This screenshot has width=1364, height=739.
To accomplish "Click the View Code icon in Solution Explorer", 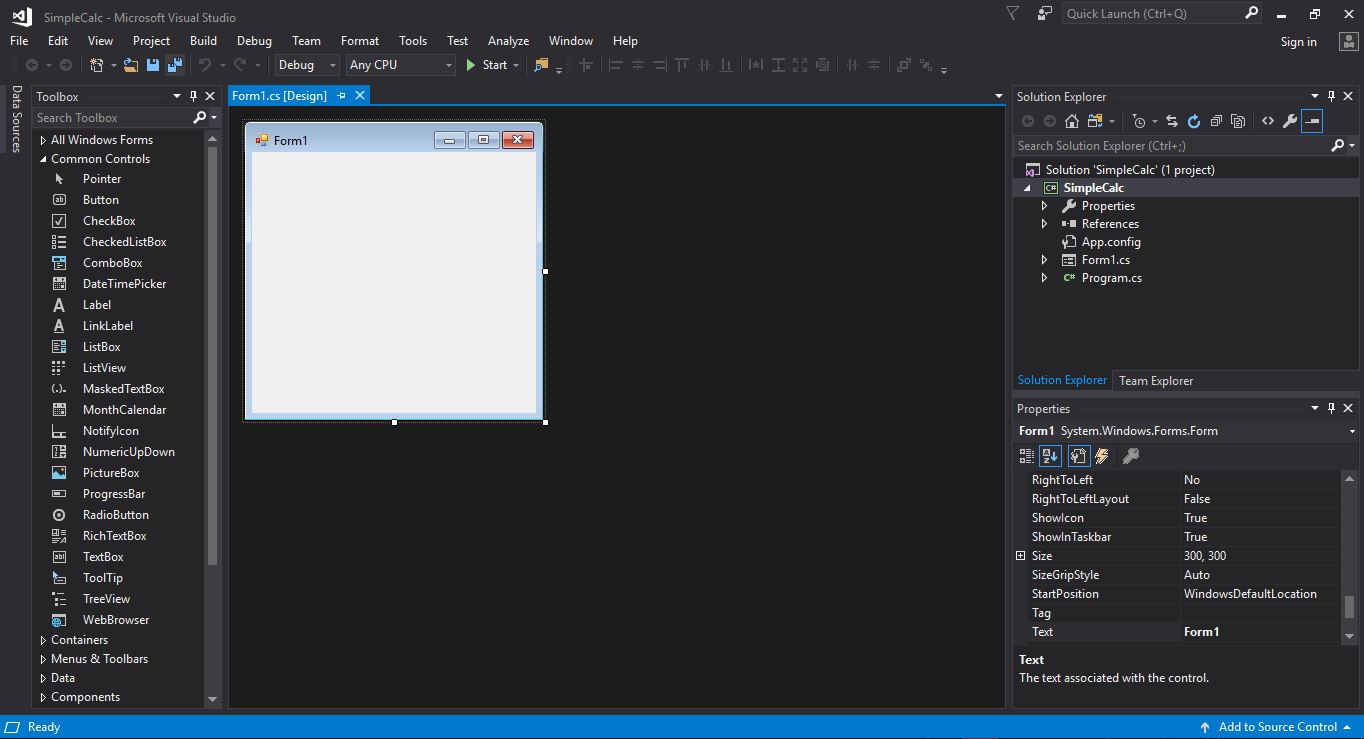I will [1267, 121].
